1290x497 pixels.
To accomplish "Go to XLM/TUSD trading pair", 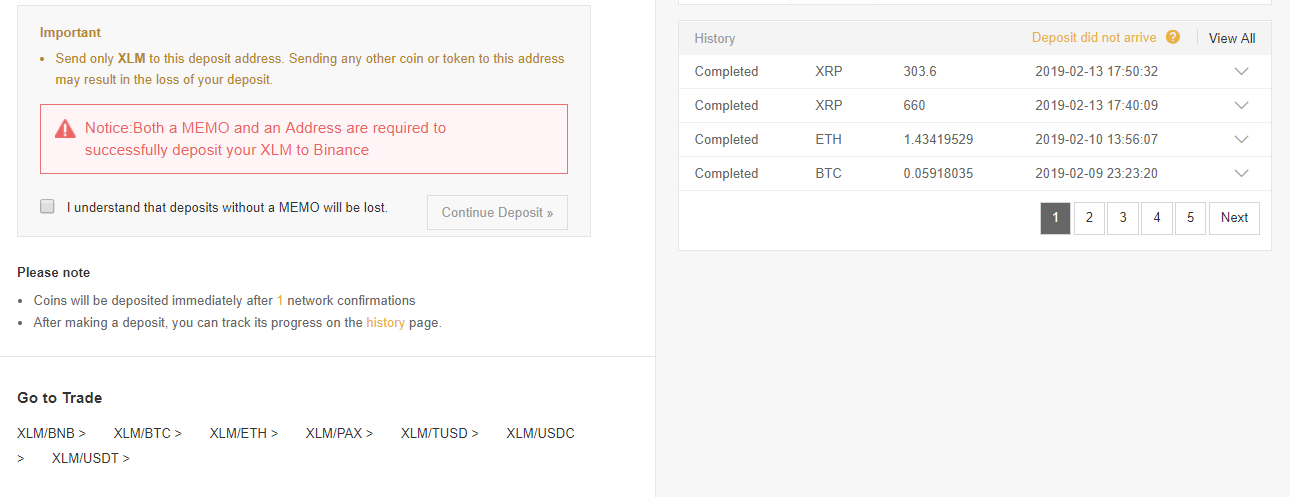I will (x=440, y=433).
